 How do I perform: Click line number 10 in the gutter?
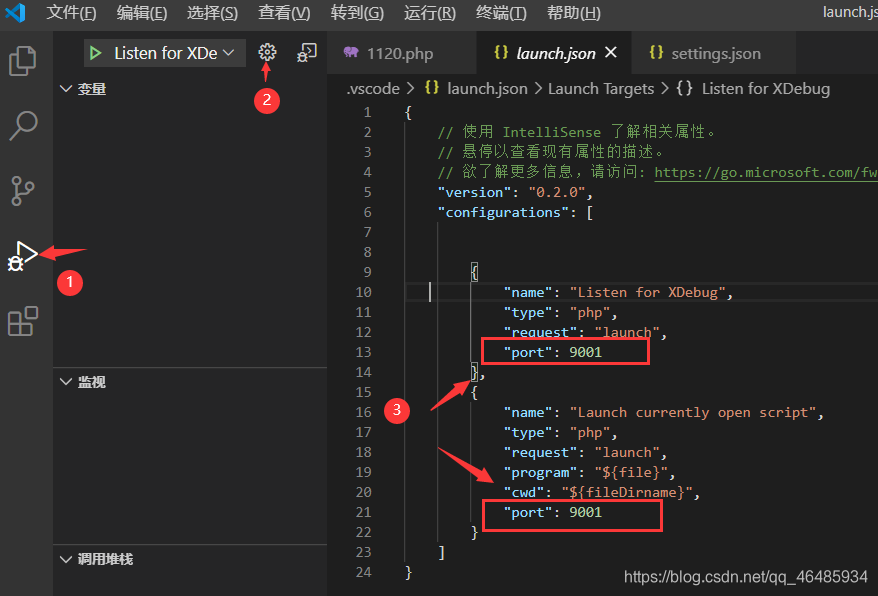point(363,292)
